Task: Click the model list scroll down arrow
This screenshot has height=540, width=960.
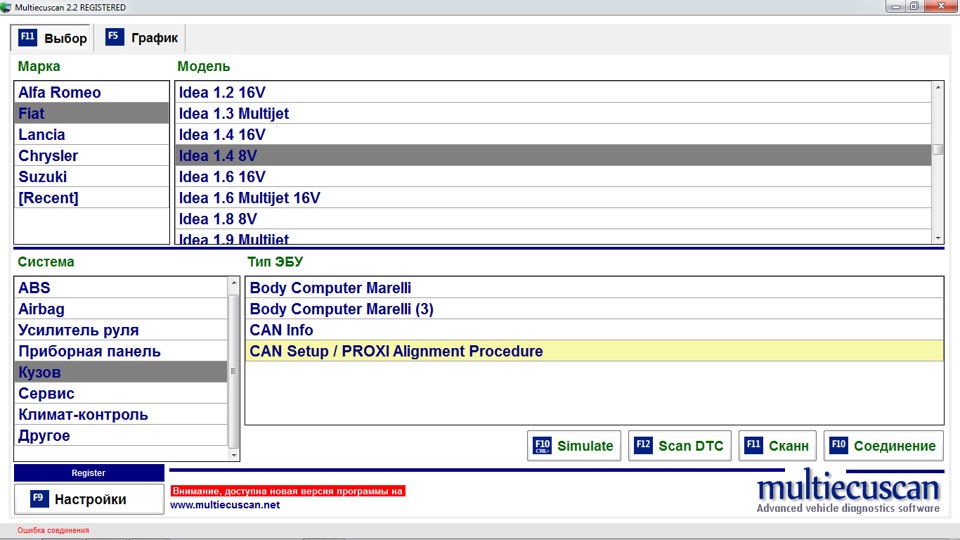Action: click(x=938, y=238)
